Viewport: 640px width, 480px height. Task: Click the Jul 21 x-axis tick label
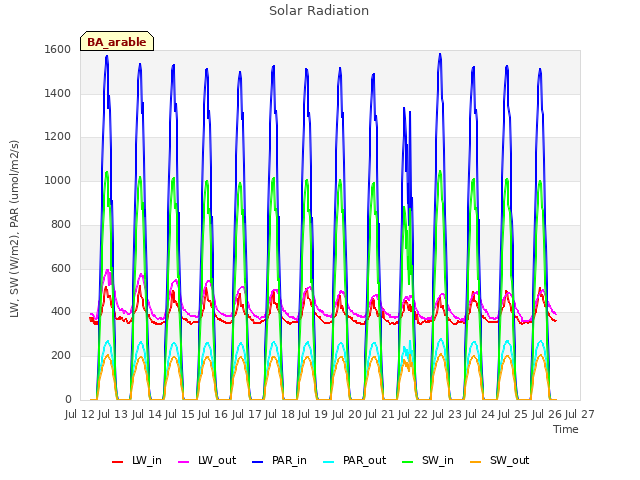380,414
